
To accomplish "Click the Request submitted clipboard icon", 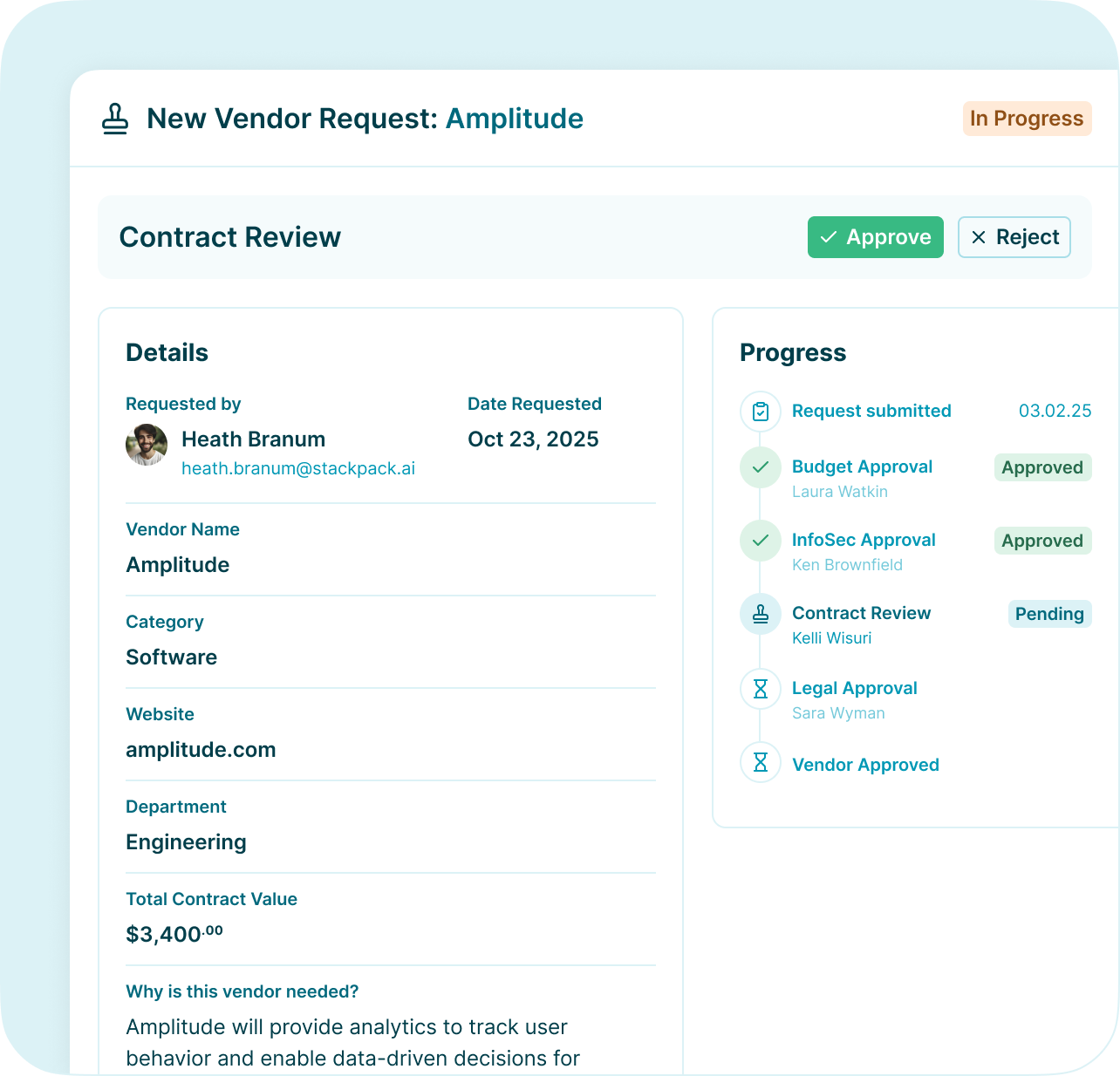I will coord(761,412).
